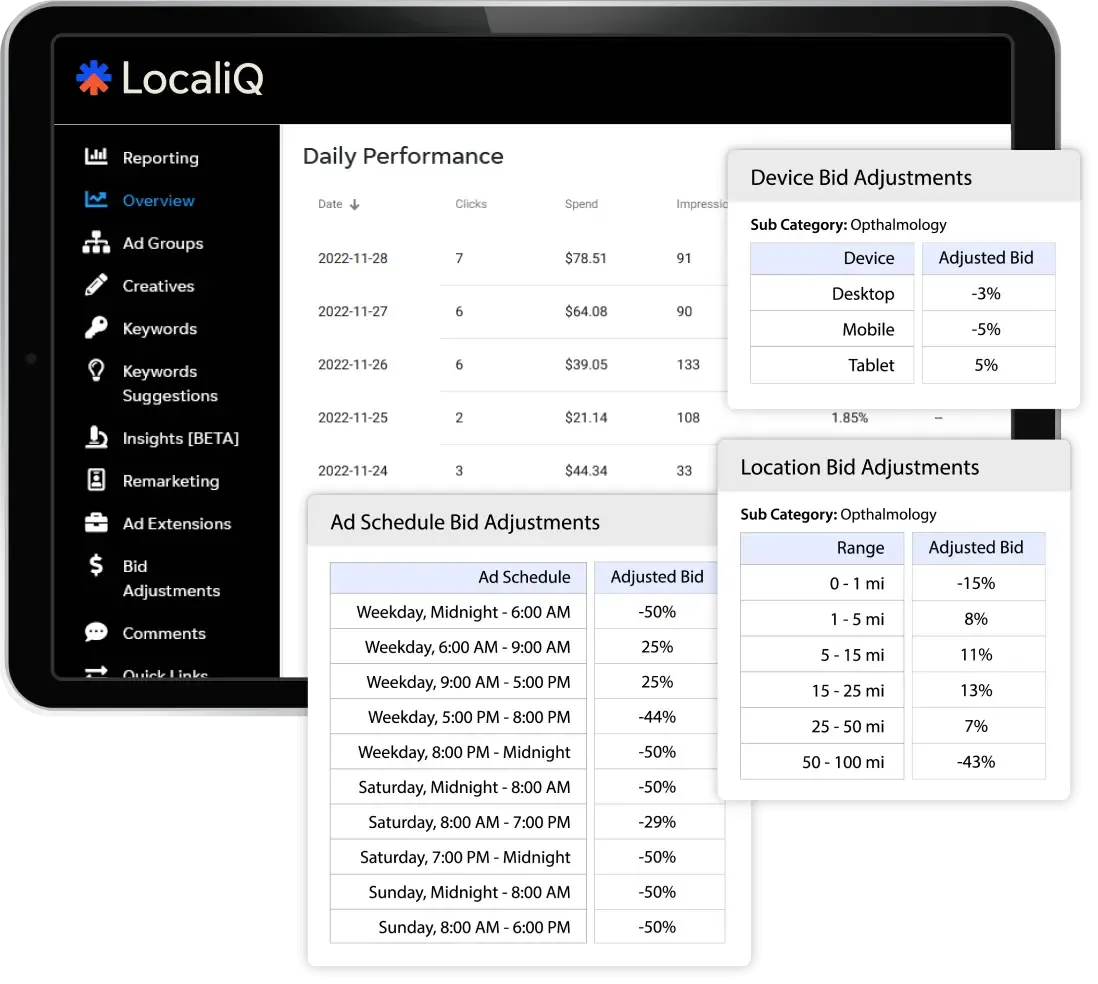Sort by the Clicks column header
This screenshot has height=984, width=1098.
[471, 204]
